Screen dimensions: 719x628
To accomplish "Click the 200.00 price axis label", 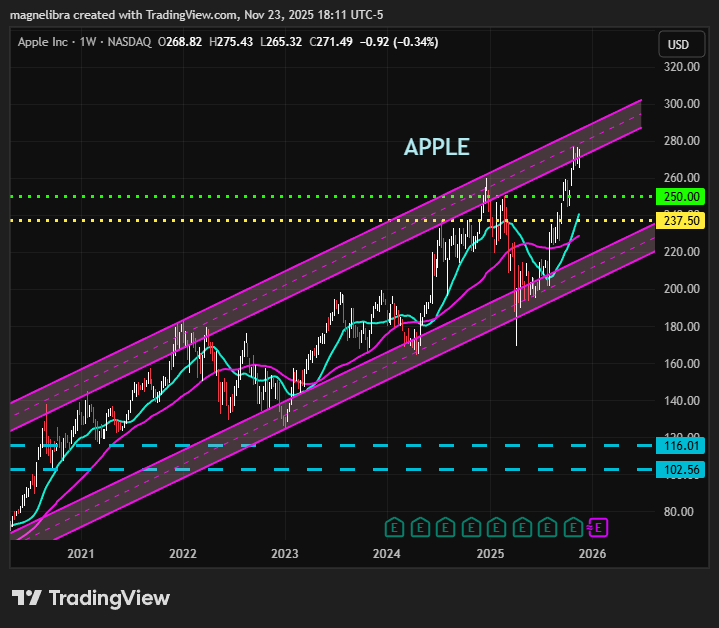I will point(682,289).
